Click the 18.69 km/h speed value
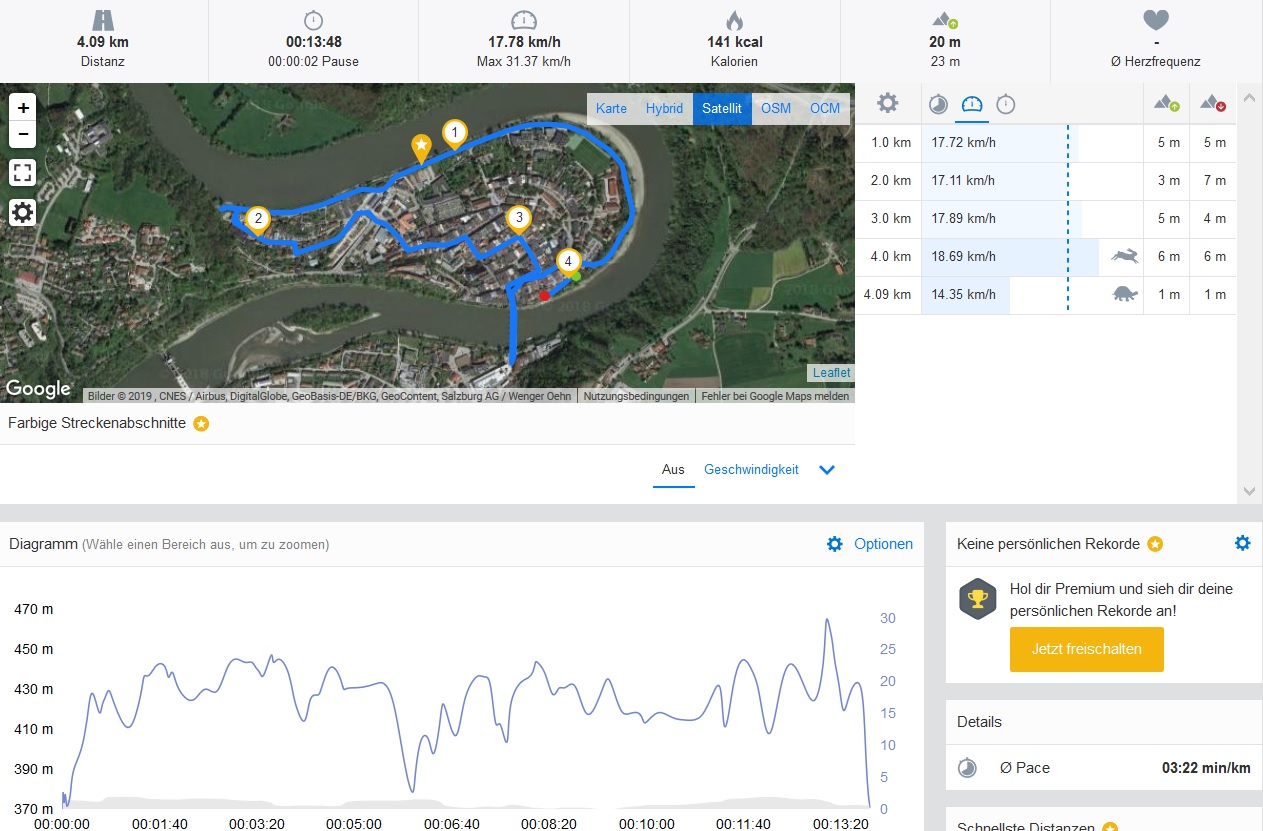Viewport: 1263px width, 831px height. (x=963, y=257)
